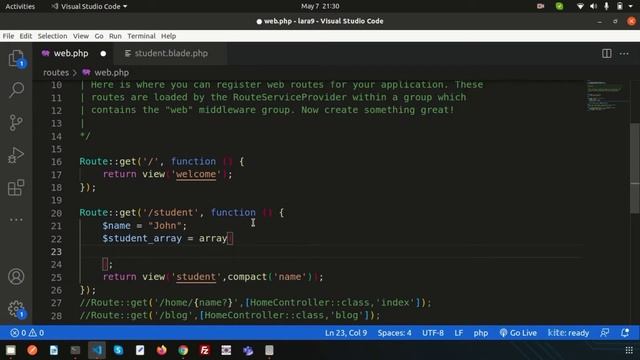Open the Run menu

(x=115, y=36)
